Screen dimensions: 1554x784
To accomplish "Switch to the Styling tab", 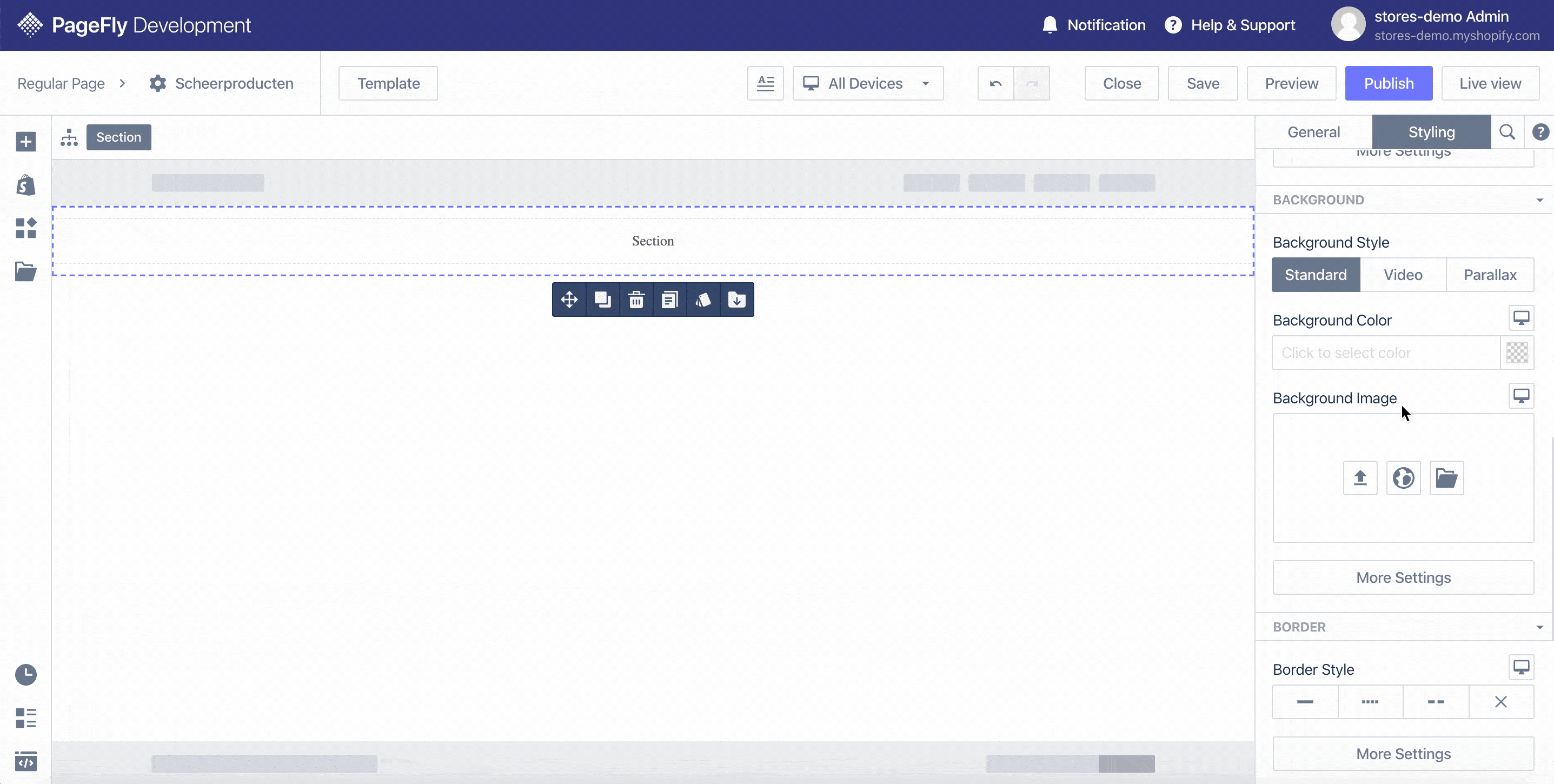I will tap(1432, 132).
